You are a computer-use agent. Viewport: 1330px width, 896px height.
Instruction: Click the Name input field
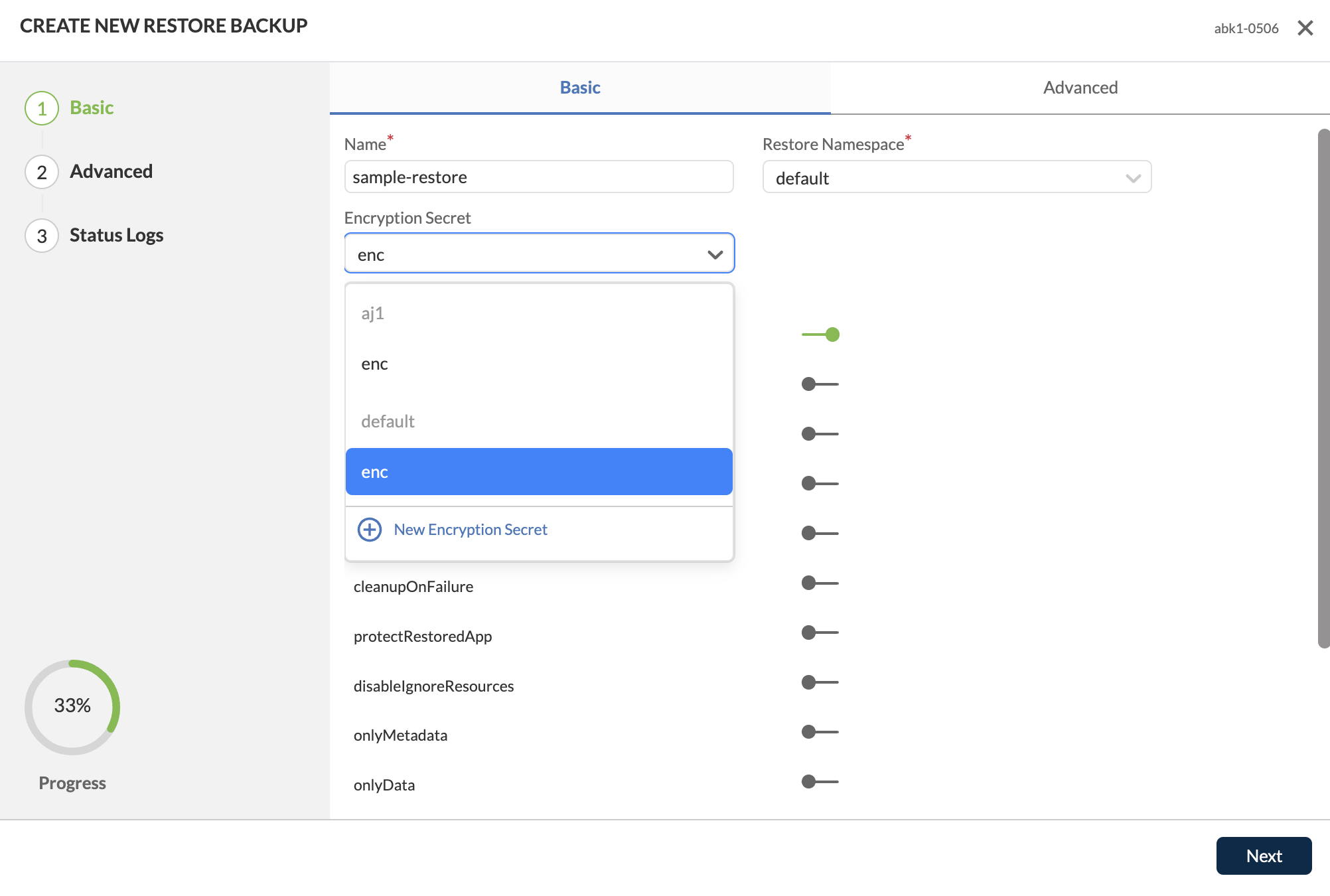[538, 177]
